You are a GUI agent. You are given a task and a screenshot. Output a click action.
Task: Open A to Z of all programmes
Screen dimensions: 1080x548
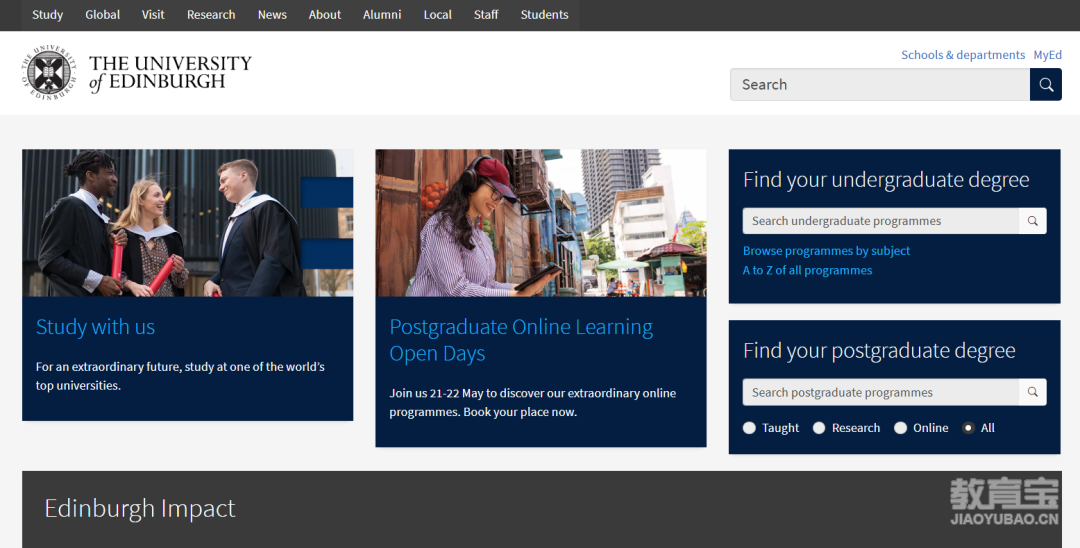[807, 271]
